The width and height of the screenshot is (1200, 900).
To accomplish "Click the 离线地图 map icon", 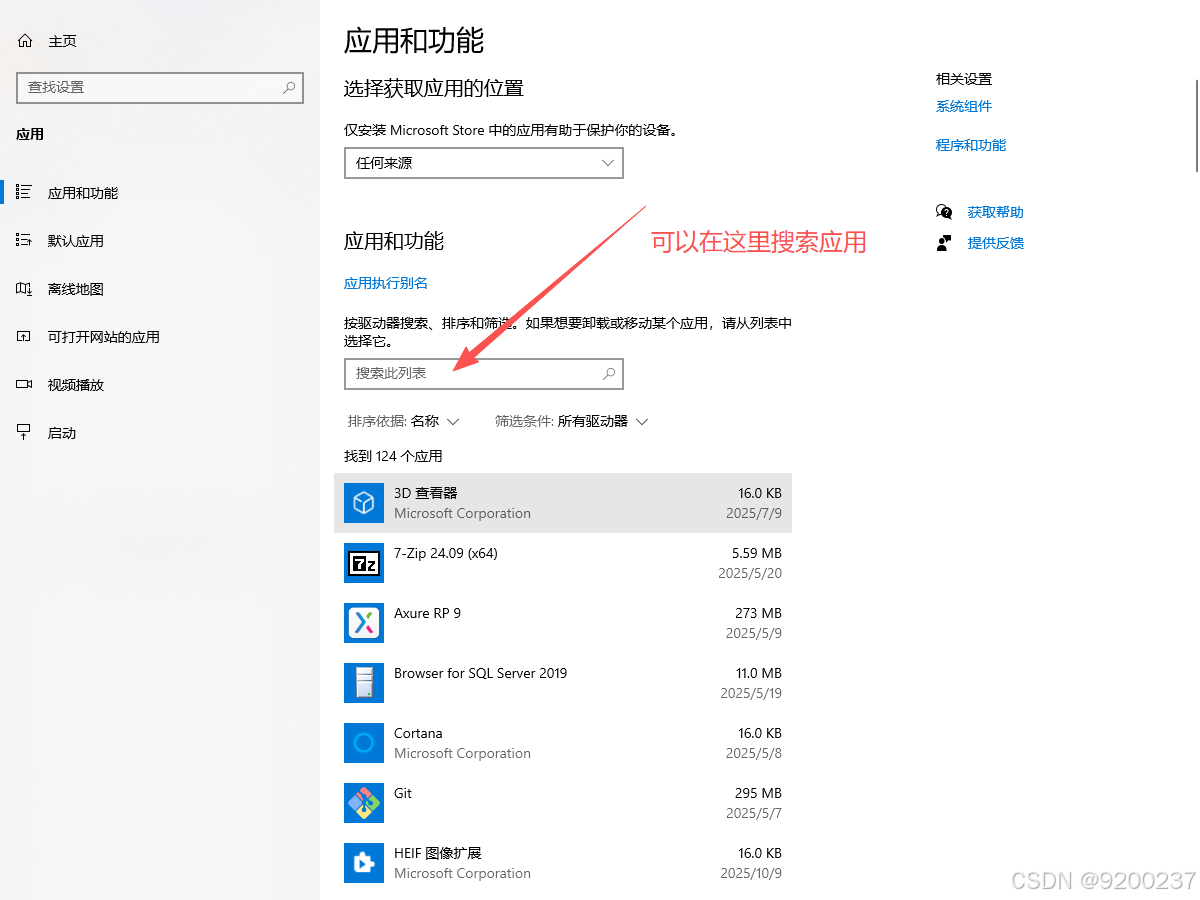I will click(x=24, y=288).
